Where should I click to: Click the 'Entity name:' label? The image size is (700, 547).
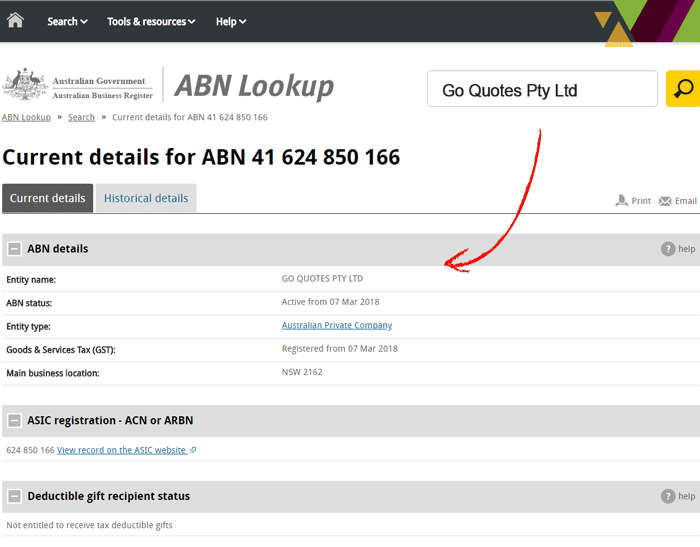pyautogui.click(x=31, y=280)
